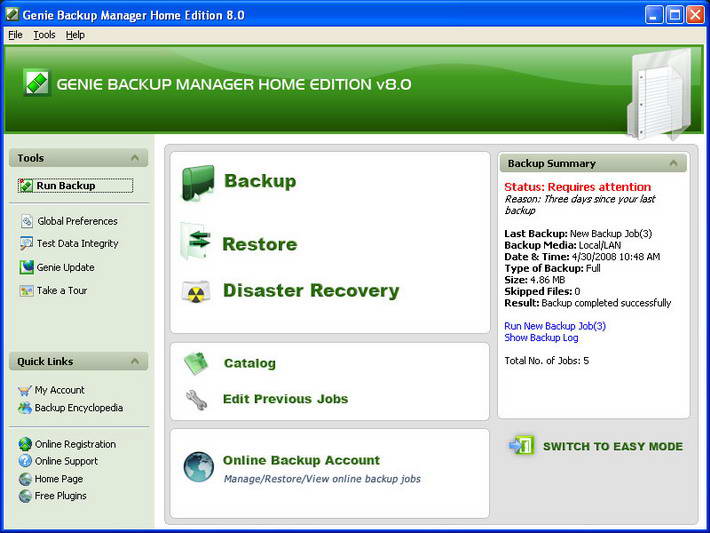Click the Free Plugins globe icon
Screen dimensions: 710x533
25,496
